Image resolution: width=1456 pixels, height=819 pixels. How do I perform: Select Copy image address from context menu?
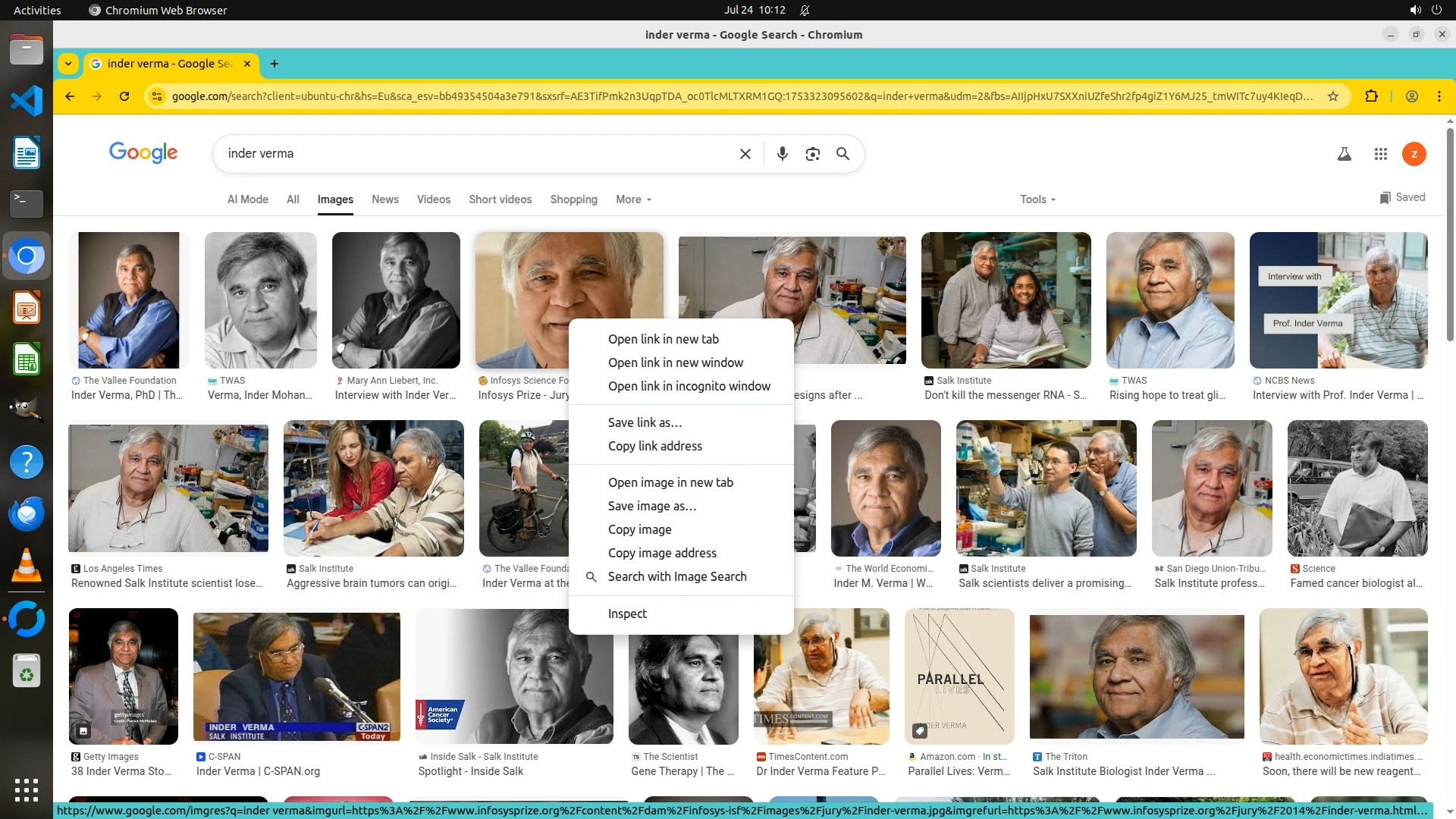pos(661,553)
